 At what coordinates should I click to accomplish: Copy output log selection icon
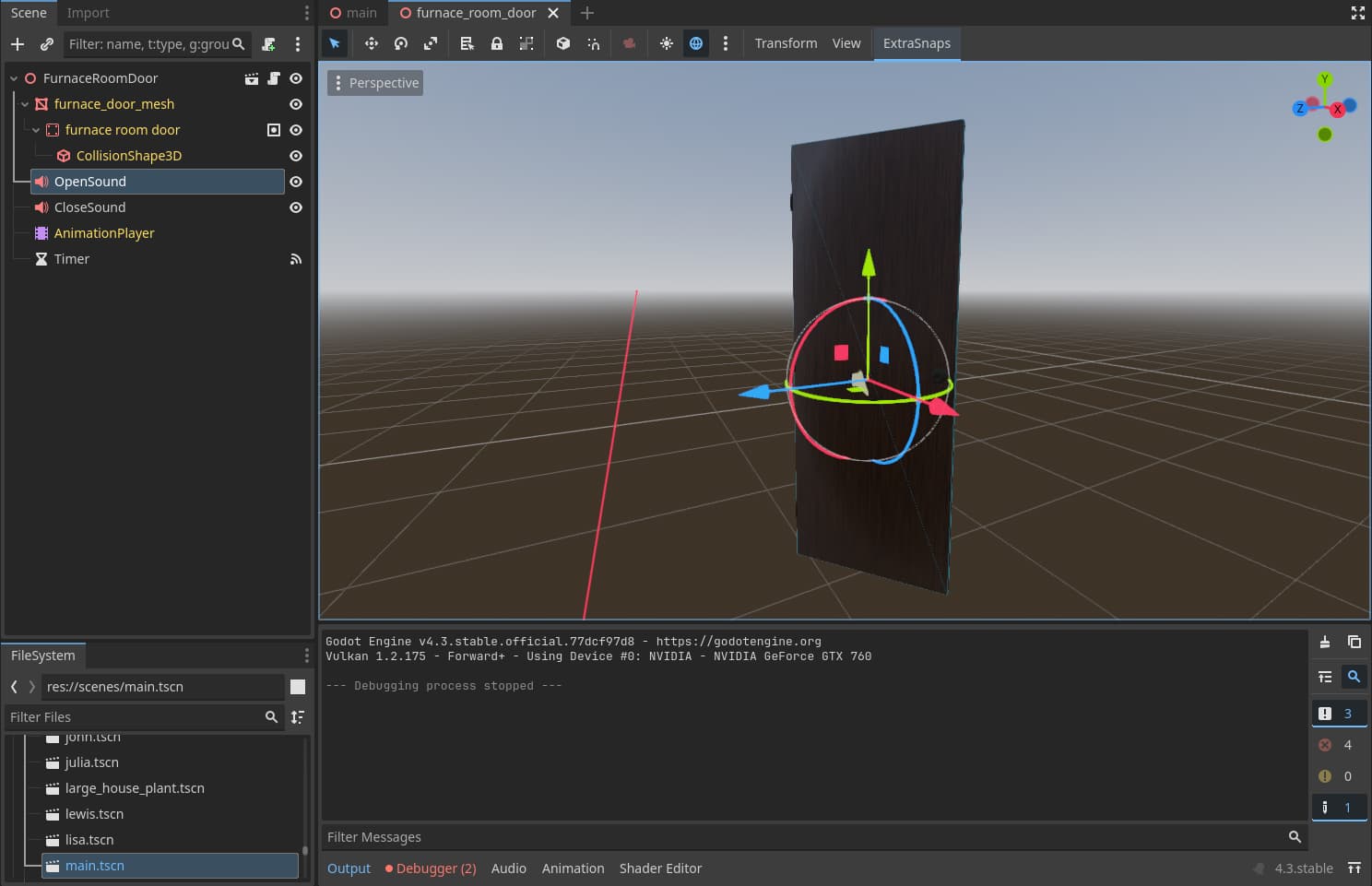click(x=1354, y=642)
